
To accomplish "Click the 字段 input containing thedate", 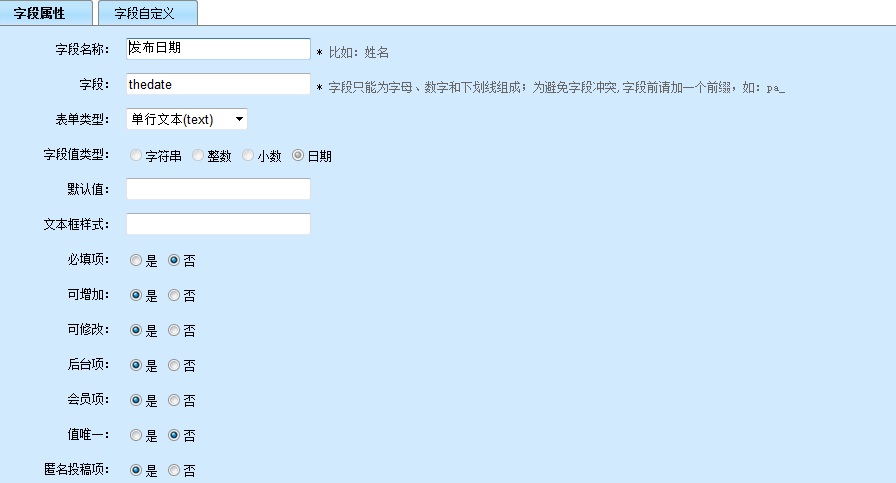I will click(218, 85).
